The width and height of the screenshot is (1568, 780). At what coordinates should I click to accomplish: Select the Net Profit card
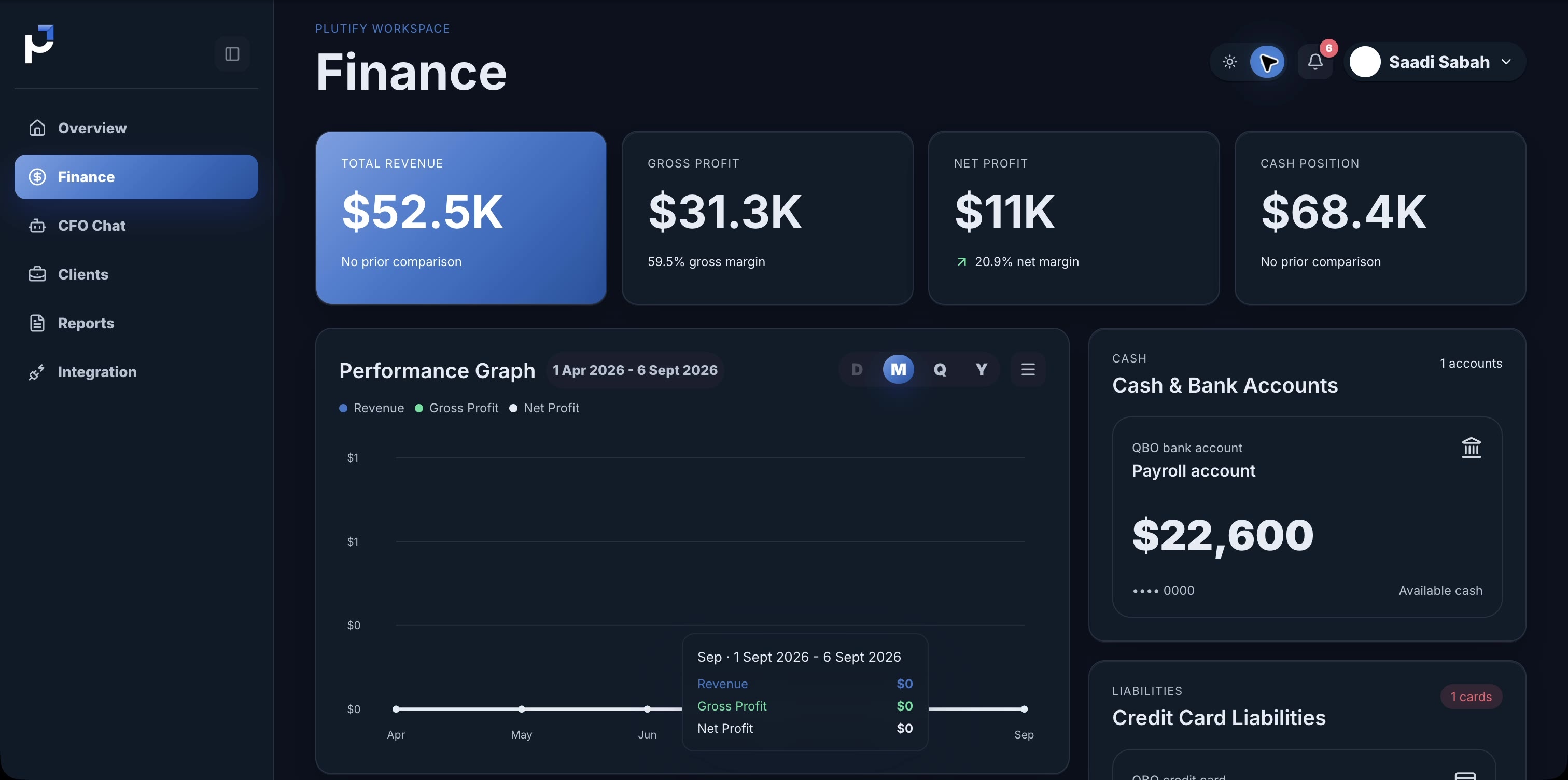[x=1074, y=218]
